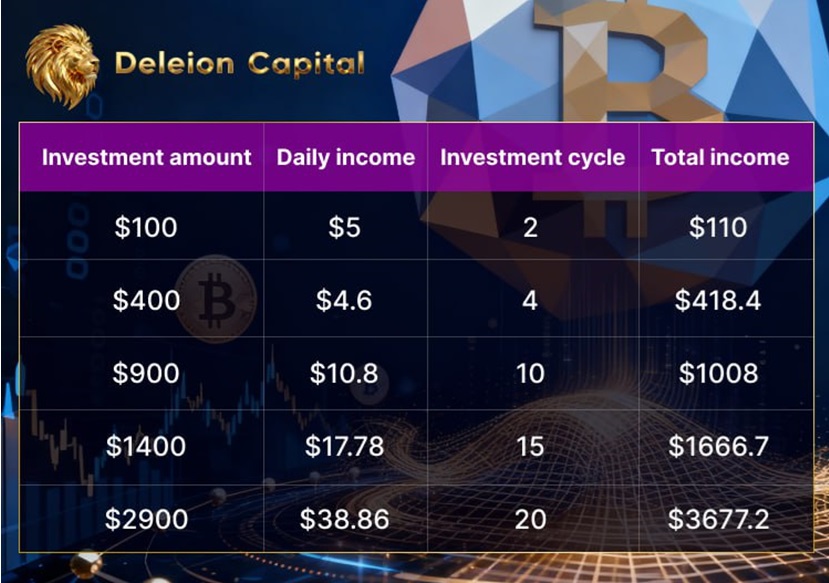Click the $100 investment amount cell
The image size is (829, 583).
point(146,227)
